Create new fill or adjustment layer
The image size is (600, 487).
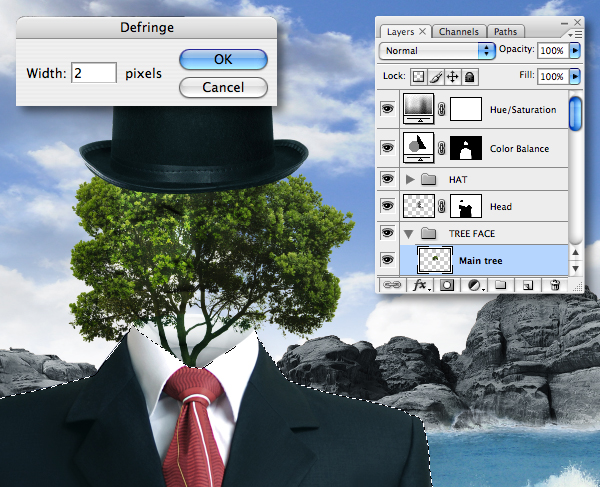pyautogui.click(x=476, y=285)
